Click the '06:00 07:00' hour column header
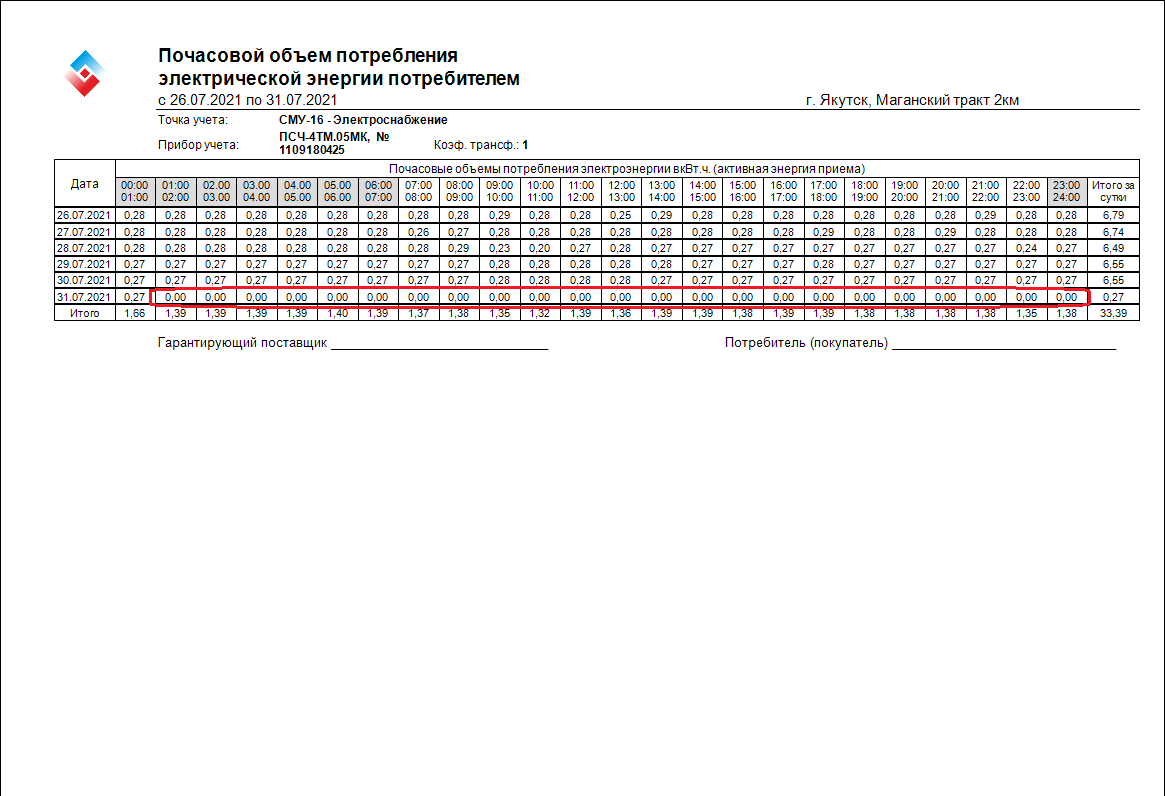 coord(377,192)
